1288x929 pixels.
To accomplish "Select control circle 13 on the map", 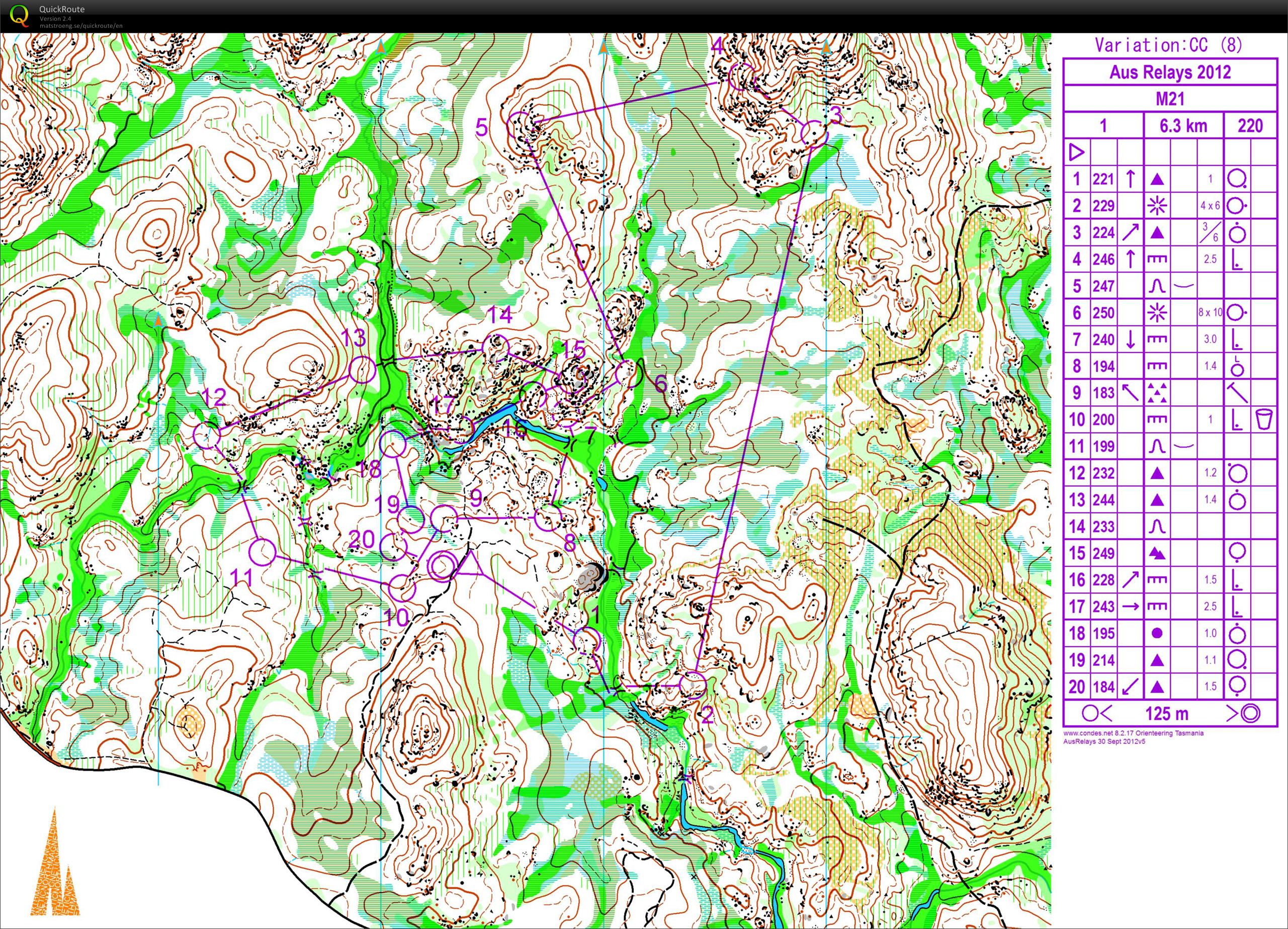I will point(362,370).
